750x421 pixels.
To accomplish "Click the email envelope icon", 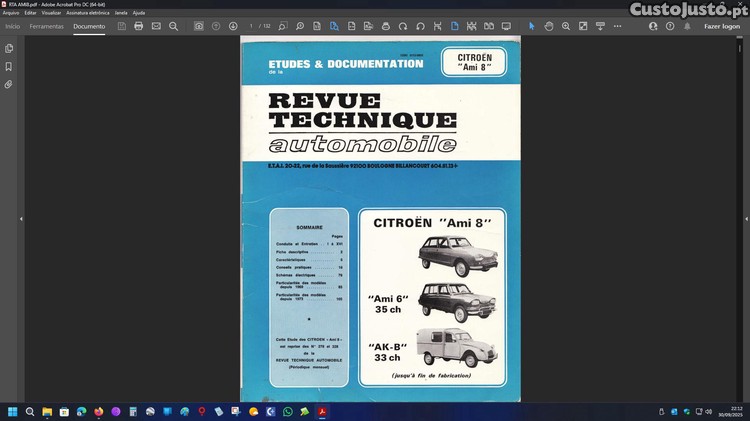I will pyautogui.click(x=156, y=26).
